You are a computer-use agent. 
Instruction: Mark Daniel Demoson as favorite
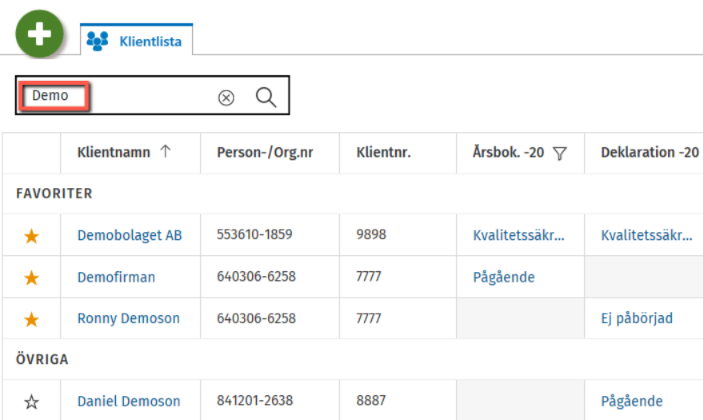pos(31,402)
